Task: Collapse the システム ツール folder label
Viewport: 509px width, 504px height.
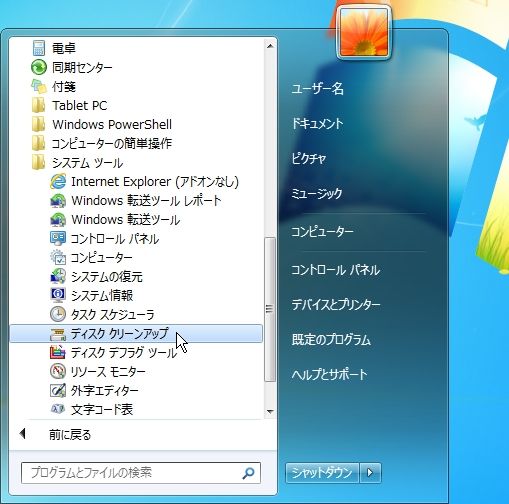Action: tap(87, 163)
